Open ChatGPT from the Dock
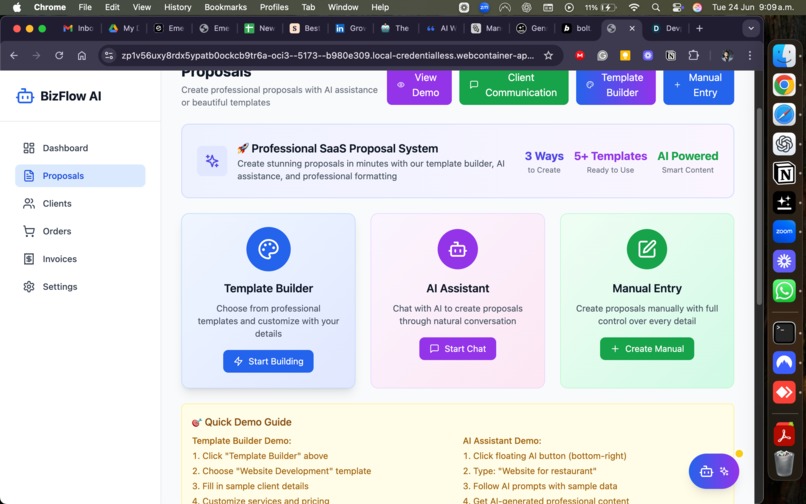 pyautogui.click(x=784, y=144)
